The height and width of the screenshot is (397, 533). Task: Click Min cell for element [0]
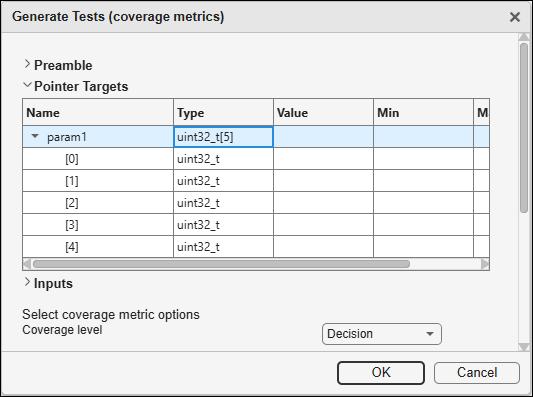(x=423, y=159)
